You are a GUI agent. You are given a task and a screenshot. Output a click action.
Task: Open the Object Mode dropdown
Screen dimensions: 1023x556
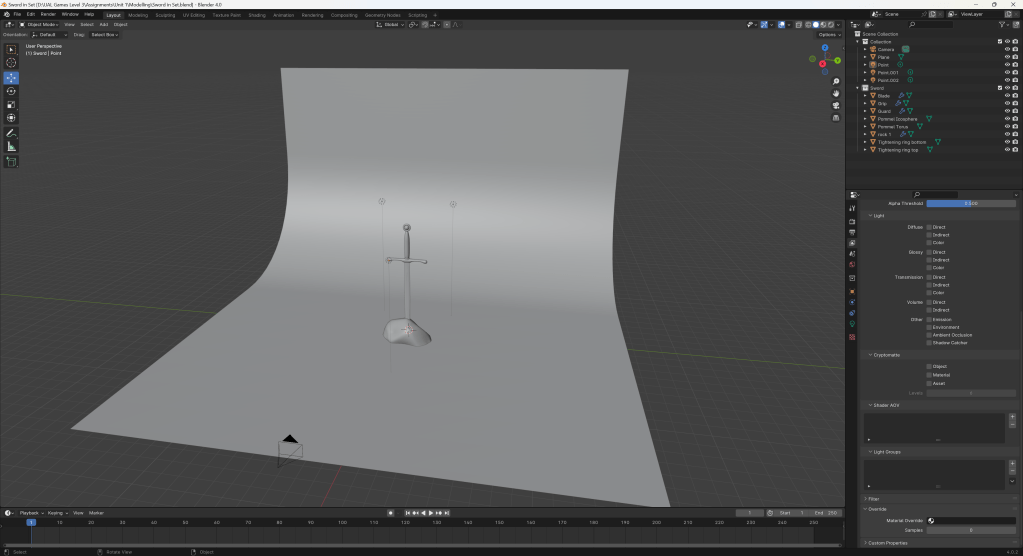click(x=41, y=24)
